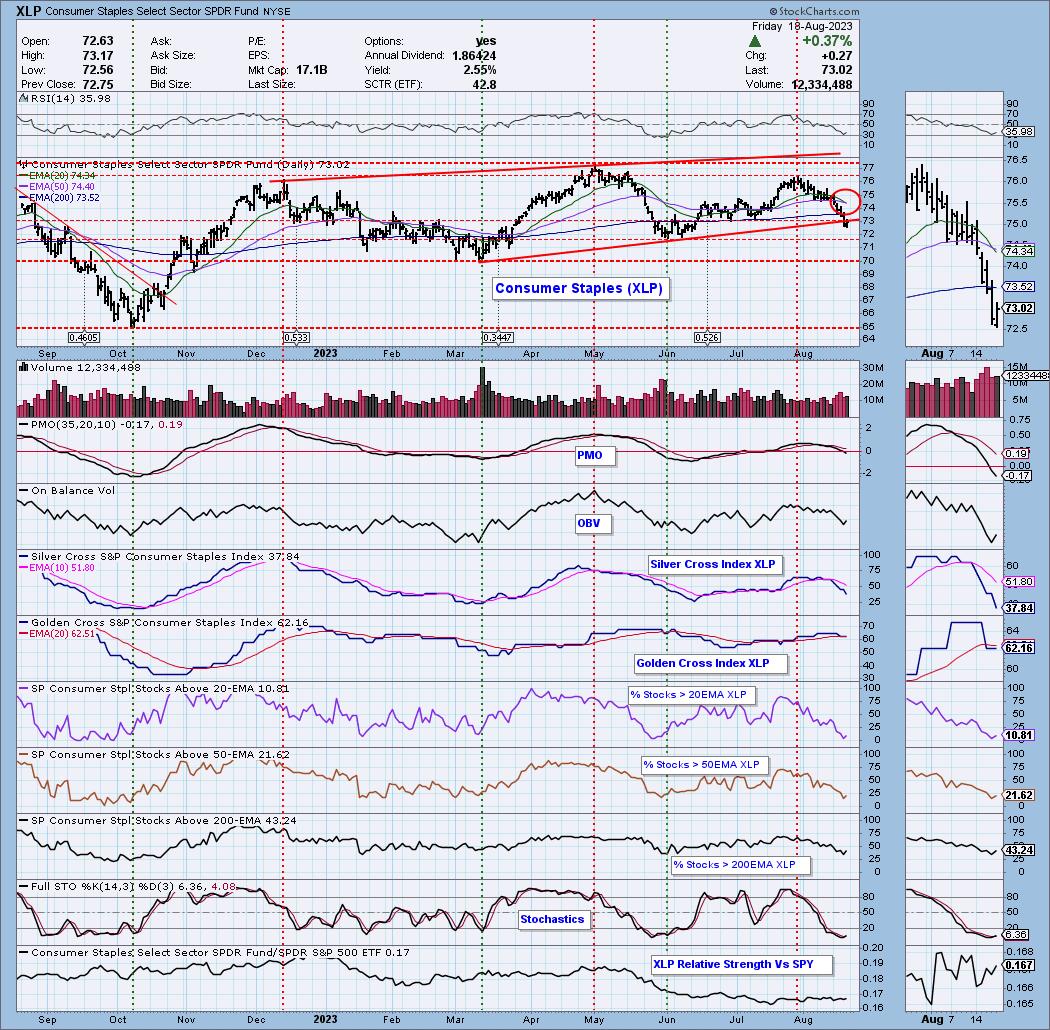Click the 74.34 price tag in side panel
The height and width of the screenshot is (1030, 1050).
tap(1019, 251)
